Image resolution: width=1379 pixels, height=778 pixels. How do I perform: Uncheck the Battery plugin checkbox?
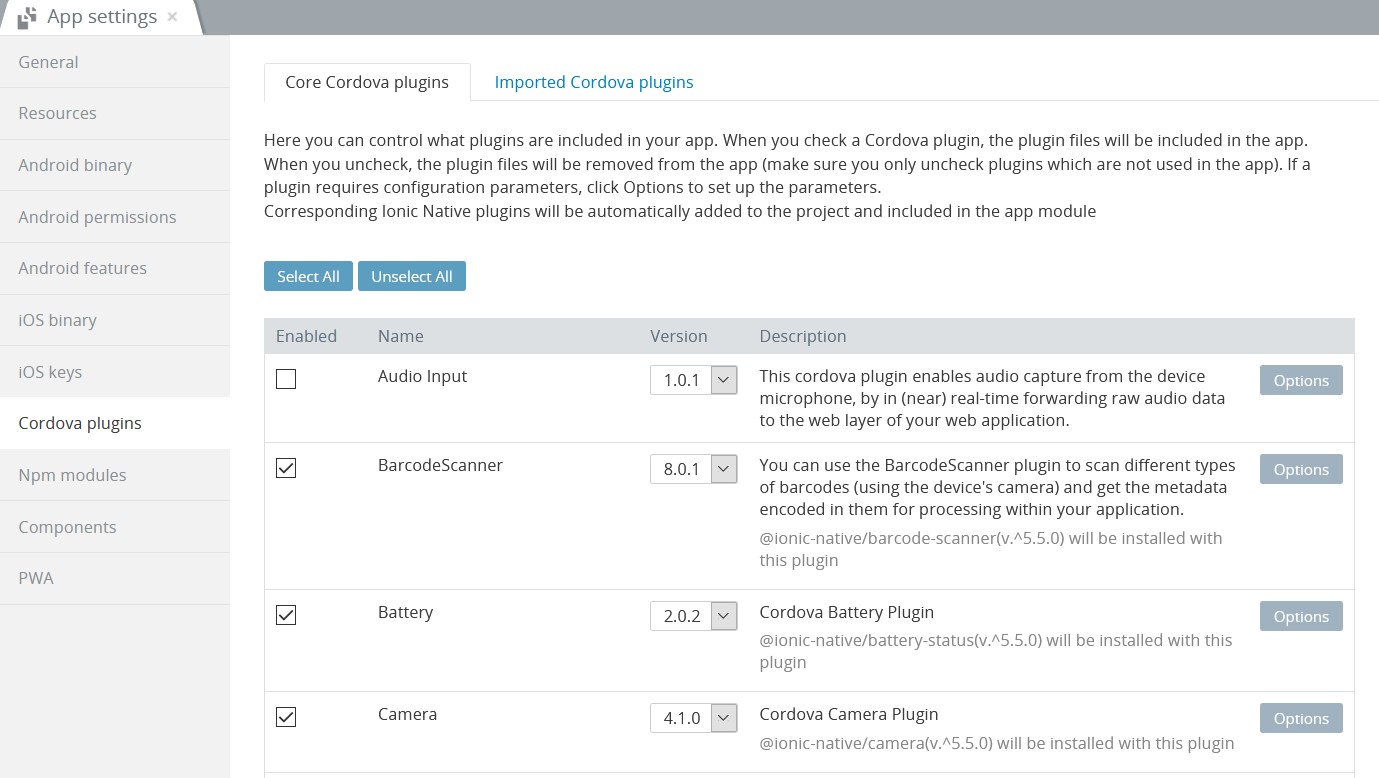pos(286,615)
